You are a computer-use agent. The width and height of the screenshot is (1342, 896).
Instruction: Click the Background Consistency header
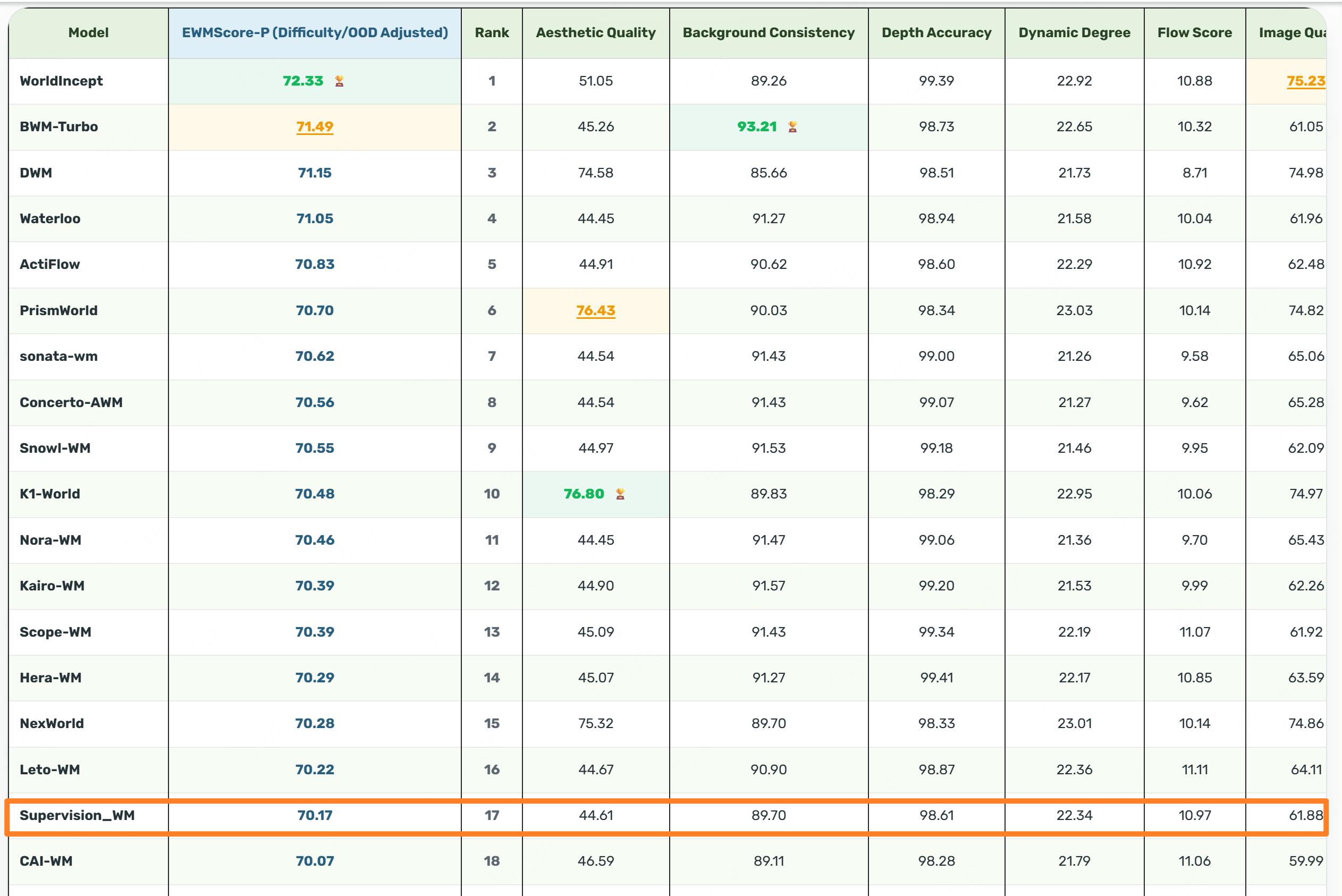769,32
